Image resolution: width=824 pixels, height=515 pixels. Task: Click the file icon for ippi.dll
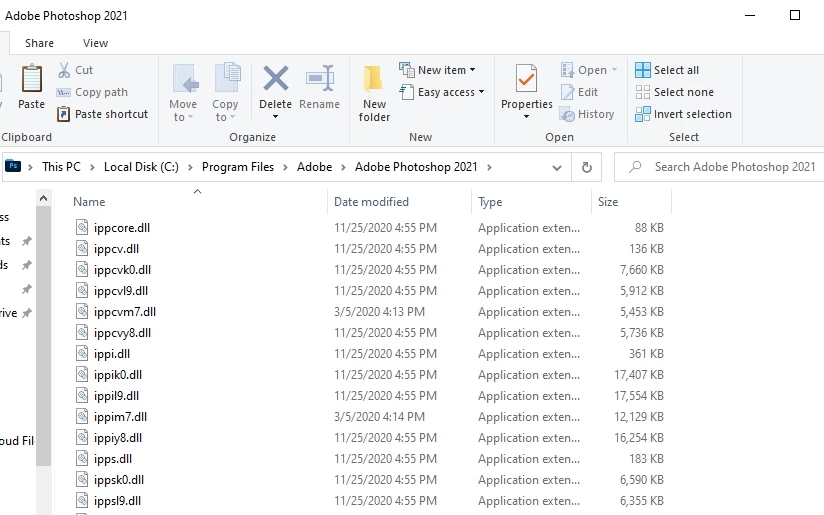point(82,354)
